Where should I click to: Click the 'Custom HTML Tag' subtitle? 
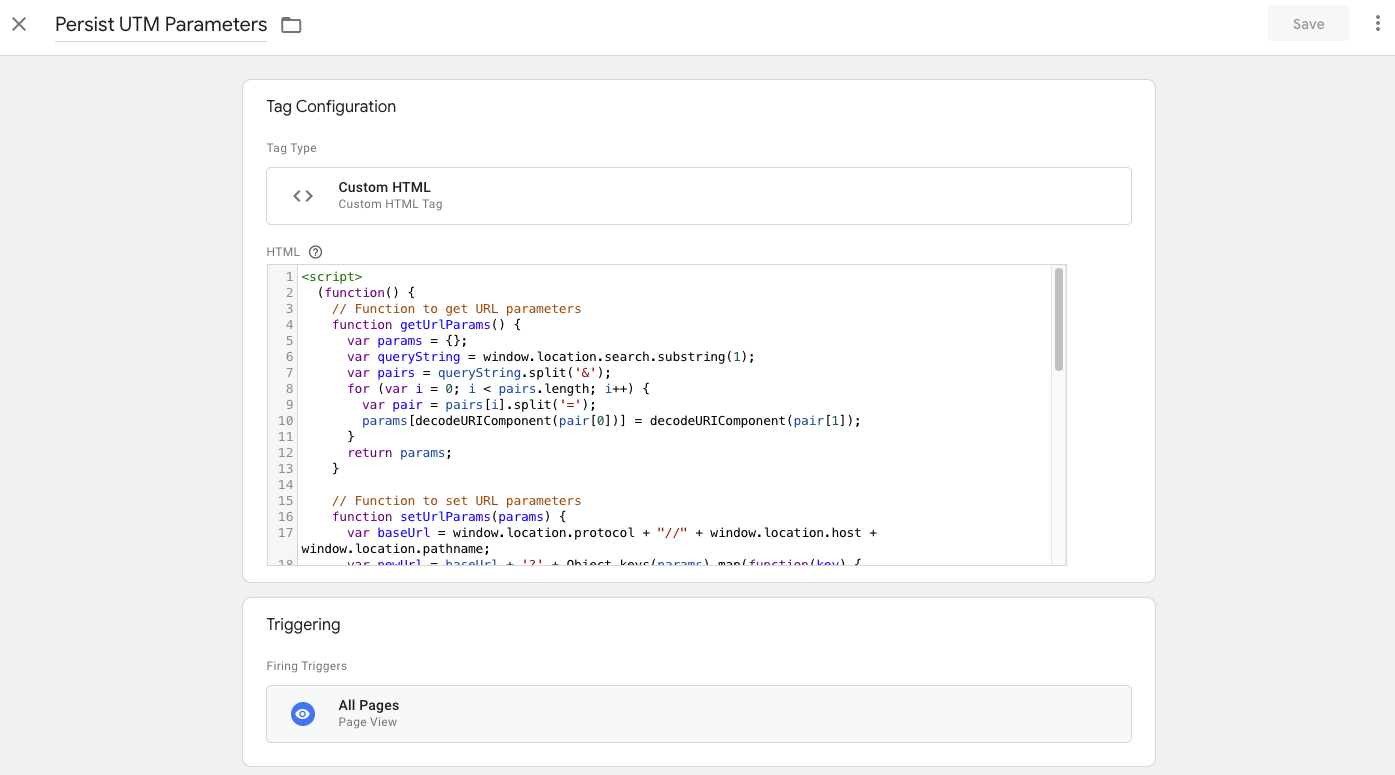[x=390, y=204]
